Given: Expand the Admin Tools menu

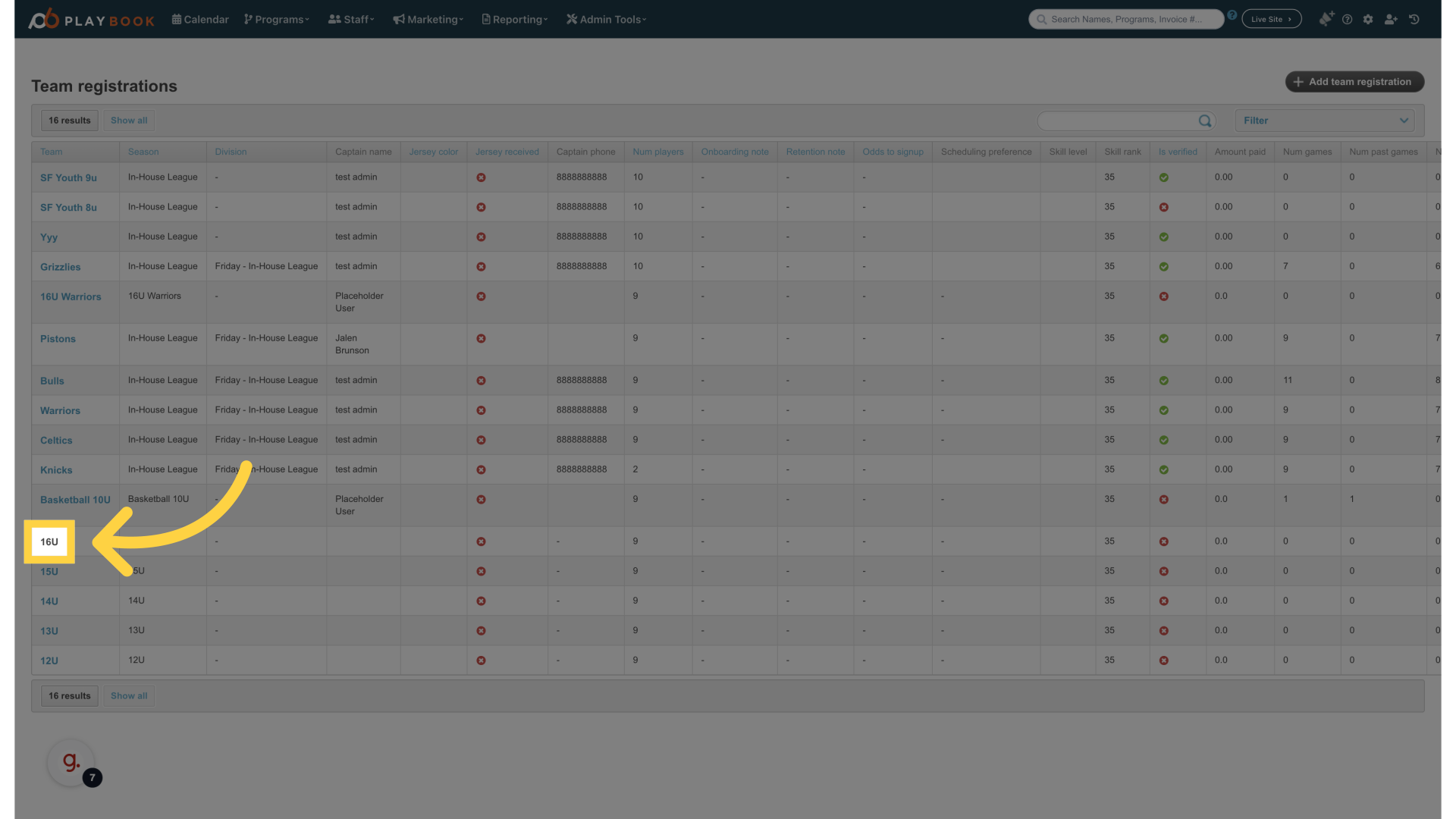Looking at the screenshot, I should tap(607, 20).
